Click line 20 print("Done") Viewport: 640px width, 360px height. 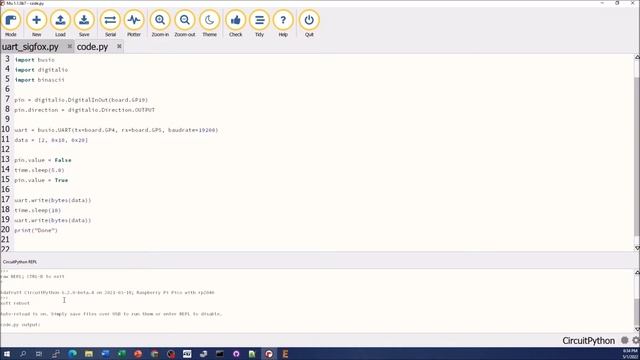(x=36, y=230)
